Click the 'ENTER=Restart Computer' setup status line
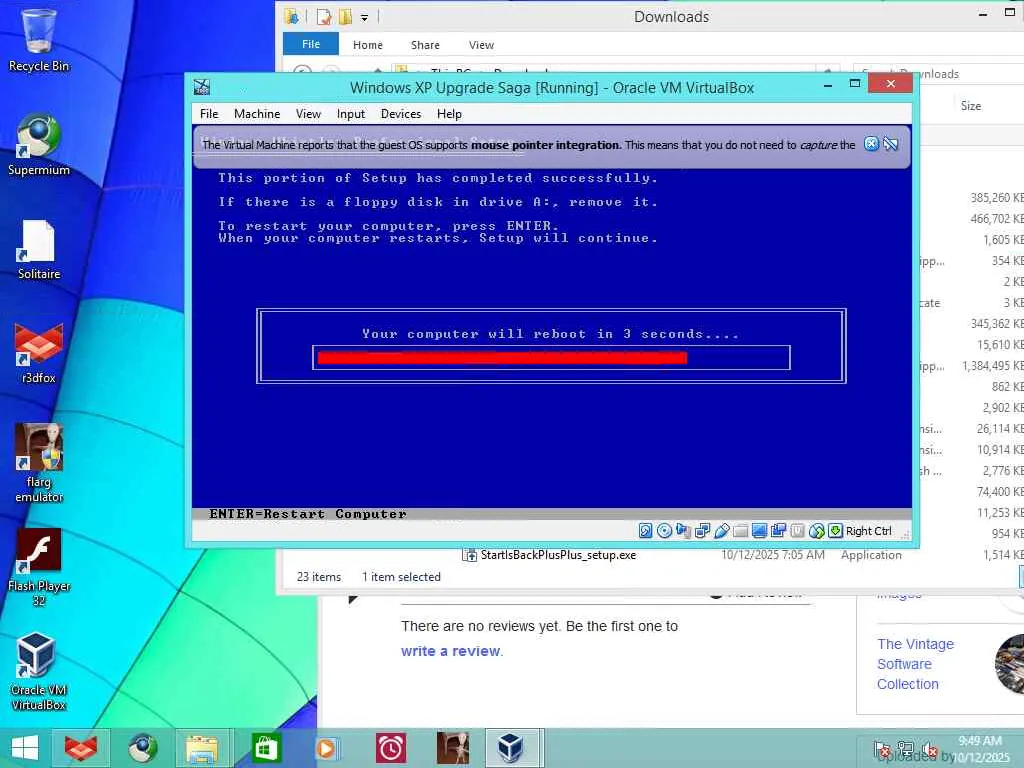The width and height of the screenshot is (1024, 768). coord(308,514)
